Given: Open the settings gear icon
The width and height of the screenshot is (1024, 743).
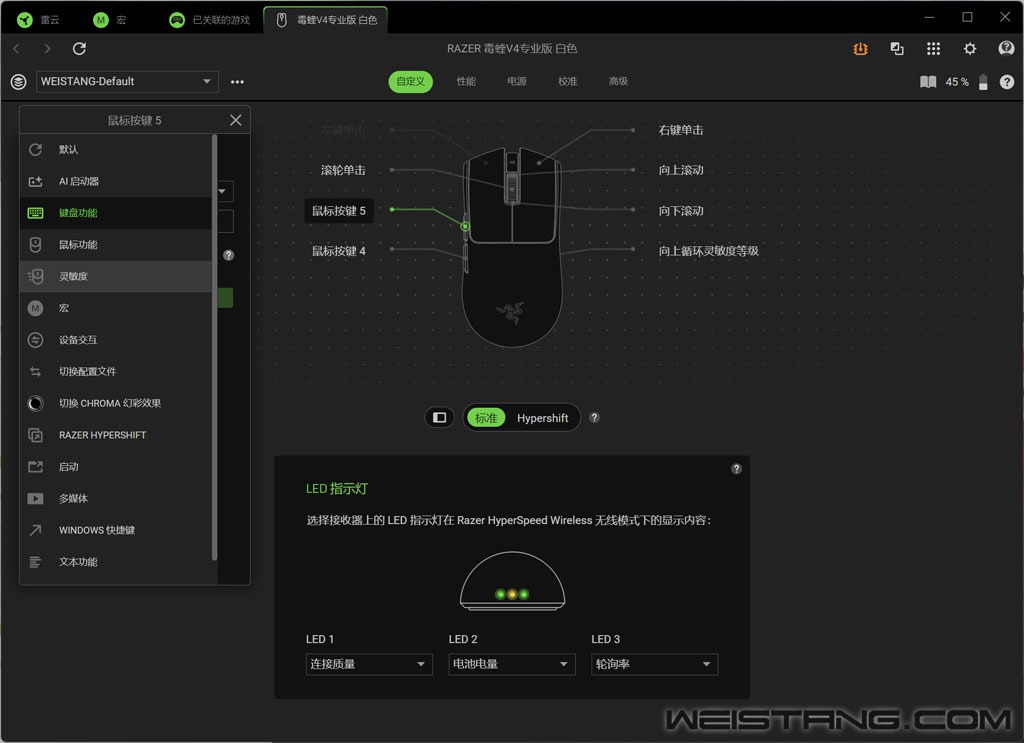Looking at the screenshot, I should tap(969, 49).
